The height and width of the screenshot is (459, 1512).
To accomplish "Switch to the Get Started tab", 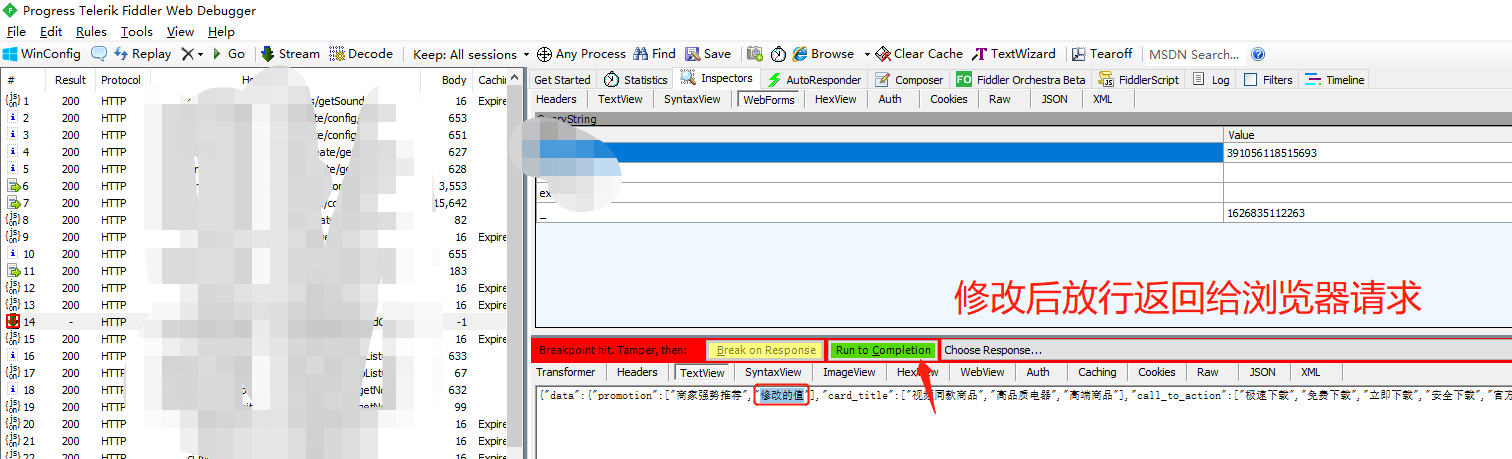I will tap(562, 80).
